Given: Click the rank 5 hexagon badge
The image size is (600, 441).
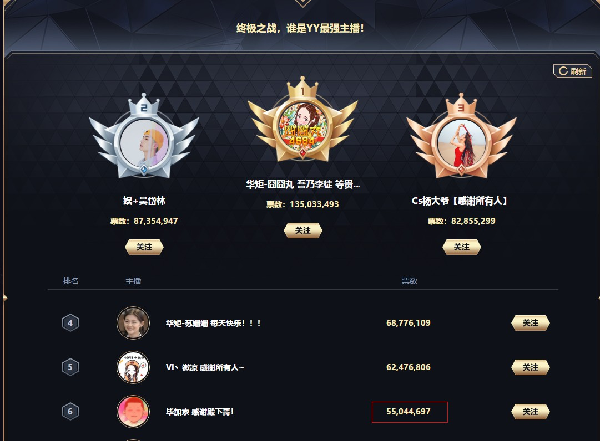Looking at the screenshot, I should [70, 367].
